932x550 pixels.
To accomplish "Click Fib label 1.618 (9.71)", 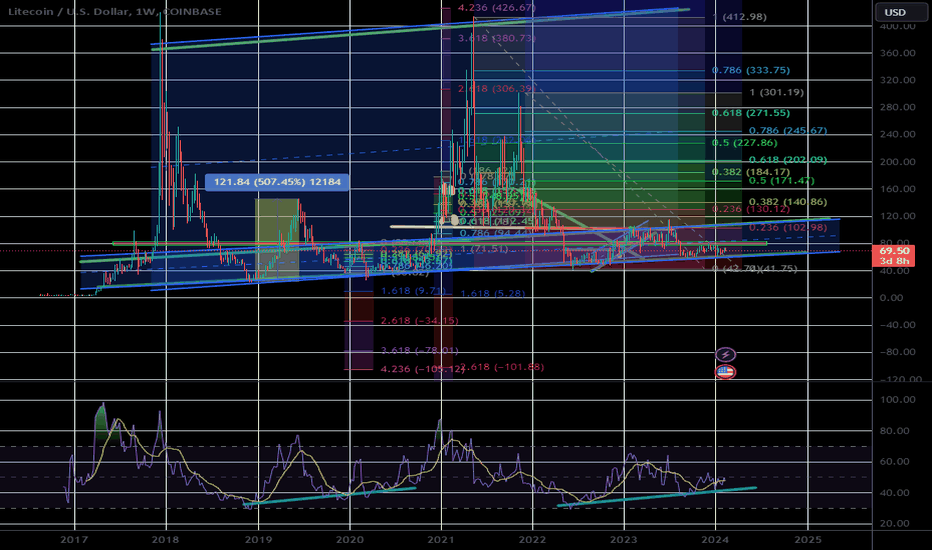I will pyautogui.click(x=413, y=291).
